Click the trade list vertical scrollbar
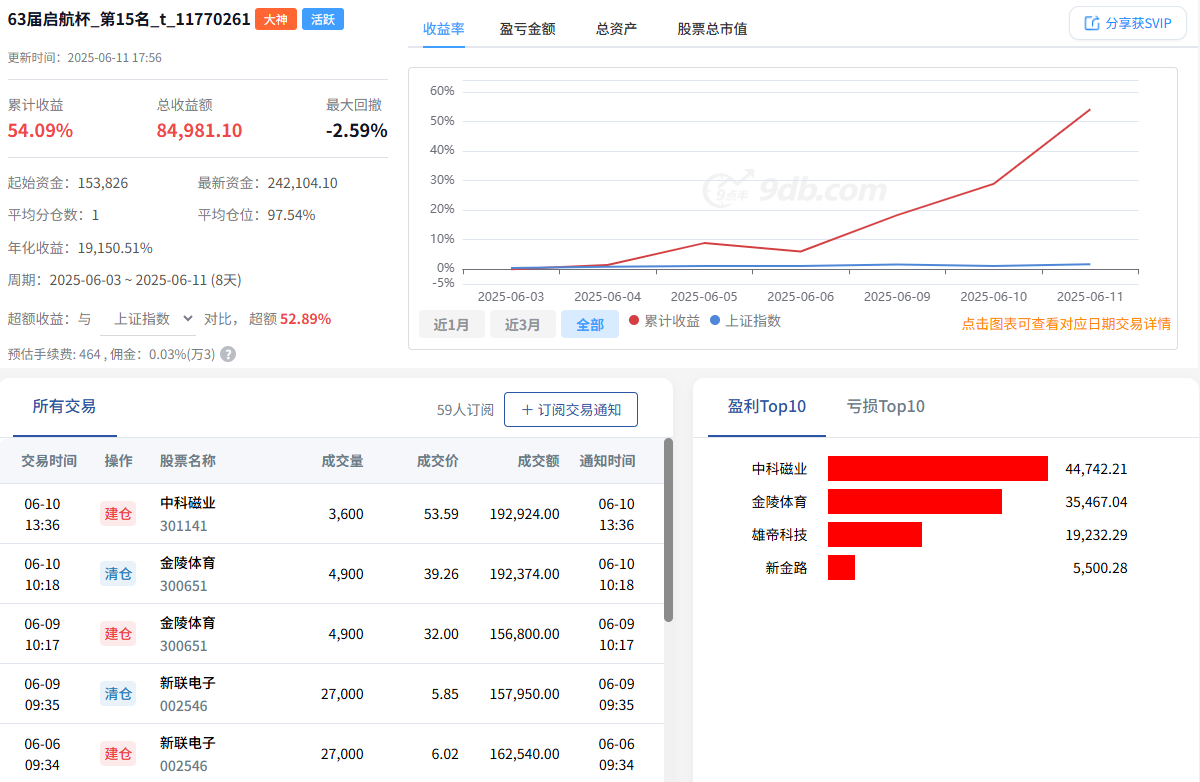Viewport: 1200px width, 782px height. (x=668, y=530)
